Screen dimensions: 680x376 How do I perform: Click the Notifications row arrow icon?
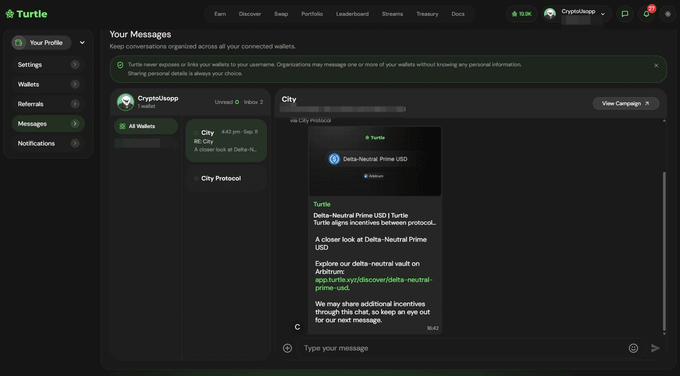[75, 143]
